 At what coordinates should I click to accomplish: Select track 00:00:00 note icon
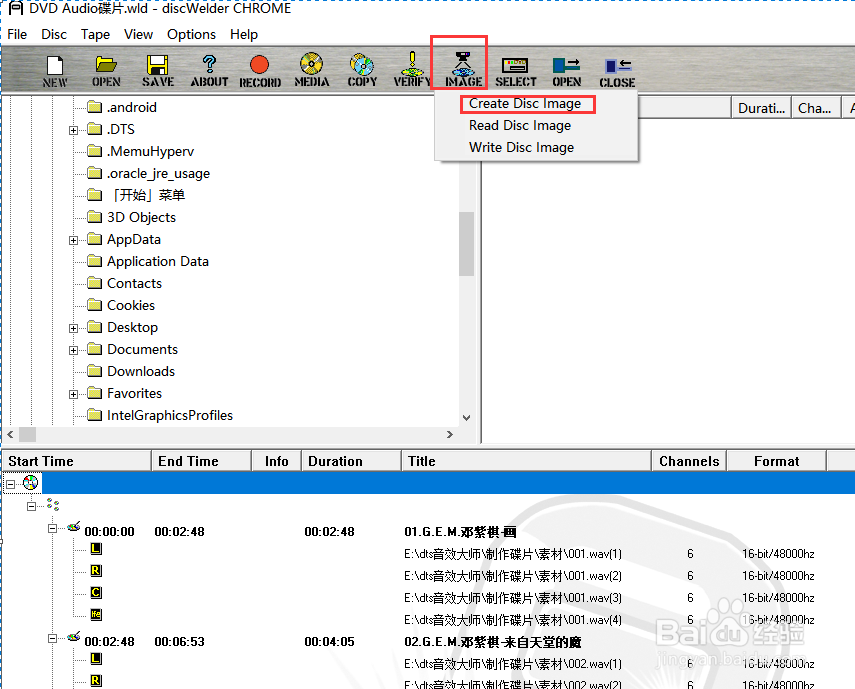pyautogui.click(x=74, y=527)
